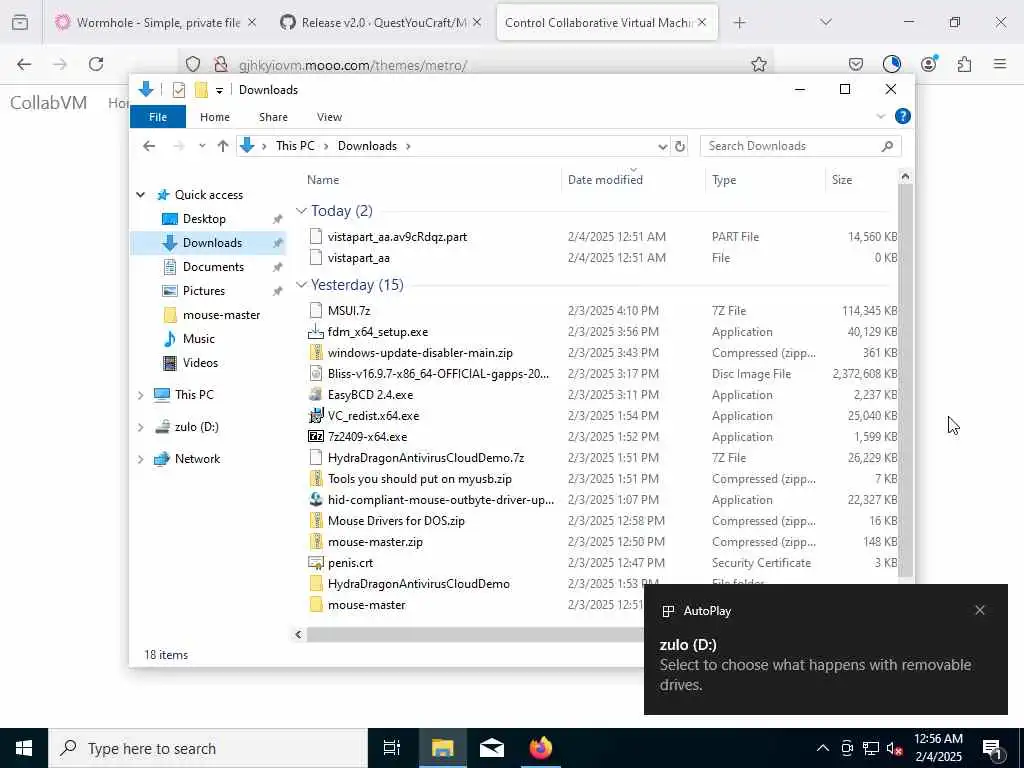This screenshot has height=768, width=1024.
Task: Expand zulo (D:) drive node
Action: [140, 426]
